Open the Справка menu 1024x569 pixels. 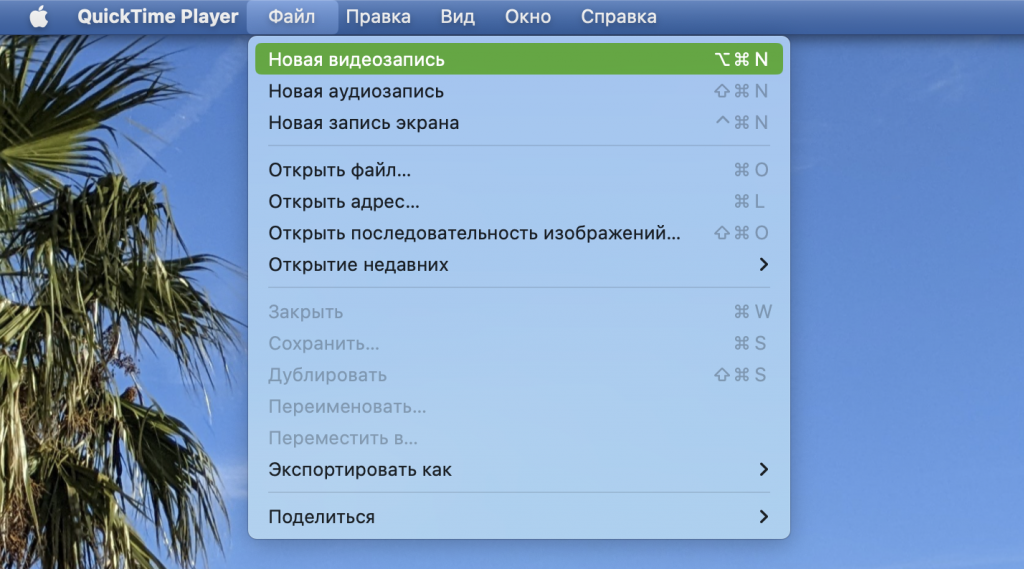coord(618,17)
